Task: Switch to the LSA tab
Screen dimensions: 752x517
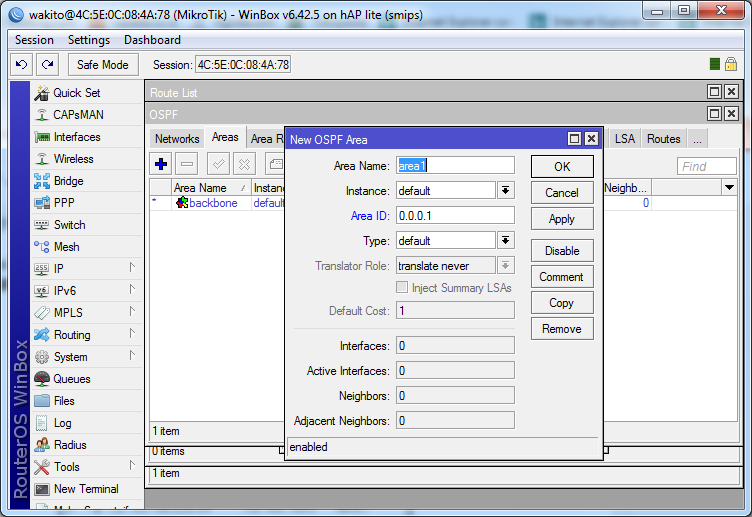Action: (x=624, y=139)
